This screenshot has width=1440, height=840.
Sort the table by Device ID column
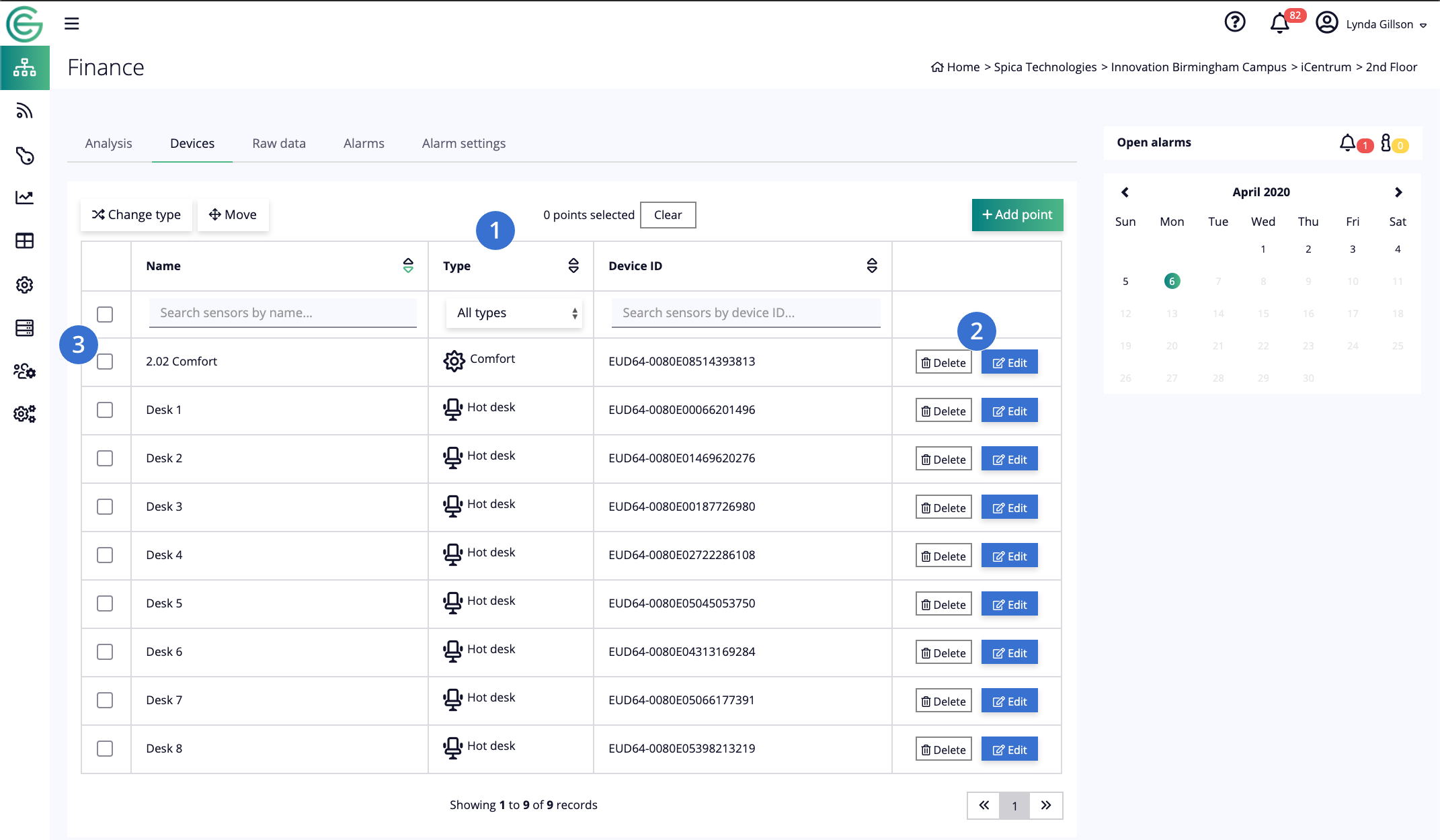pos(872,266)
